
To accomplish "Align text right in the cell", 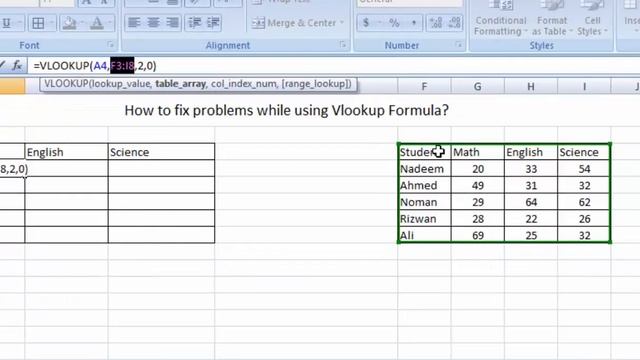I will pyautogui.click(x=172, y=23).
